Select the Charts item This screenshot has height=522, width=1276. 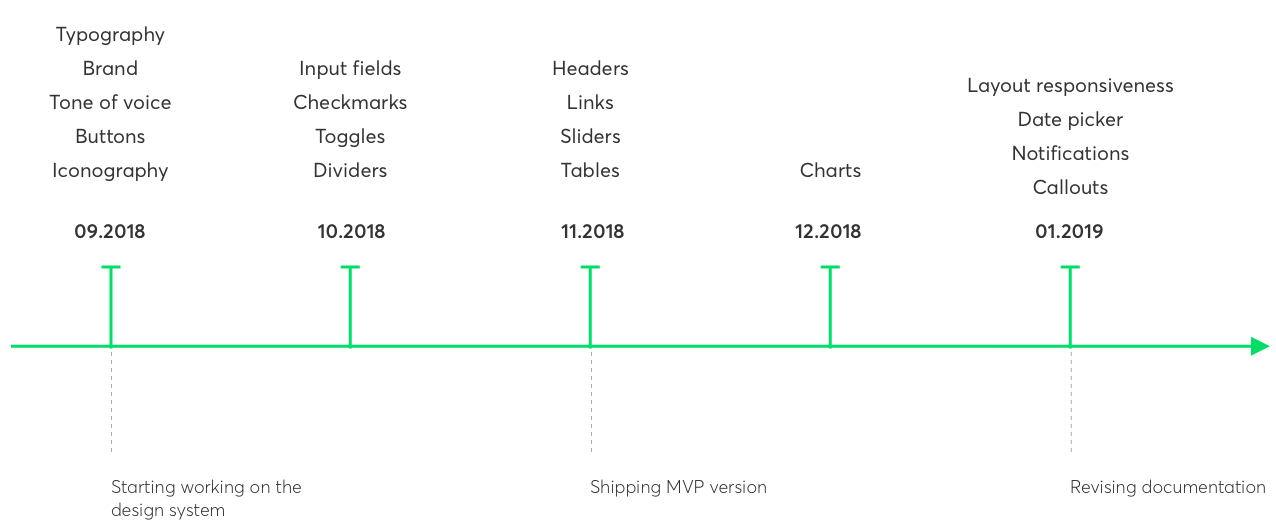pos(830,171)
